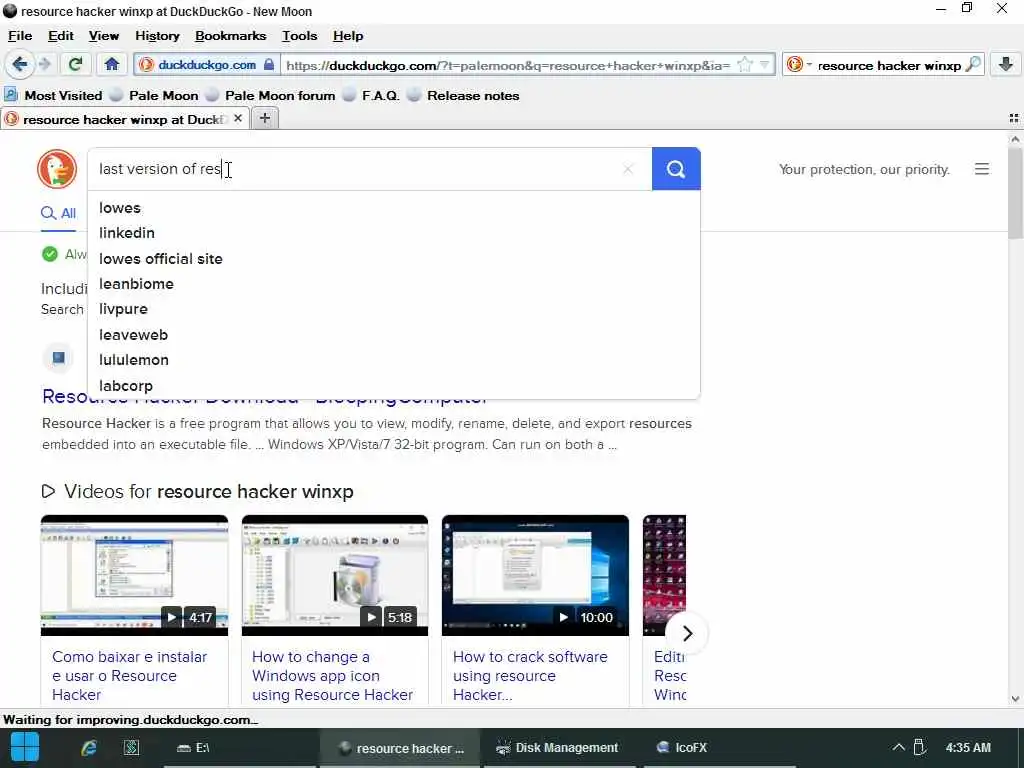Open the Tools menu

pos(300,36)
